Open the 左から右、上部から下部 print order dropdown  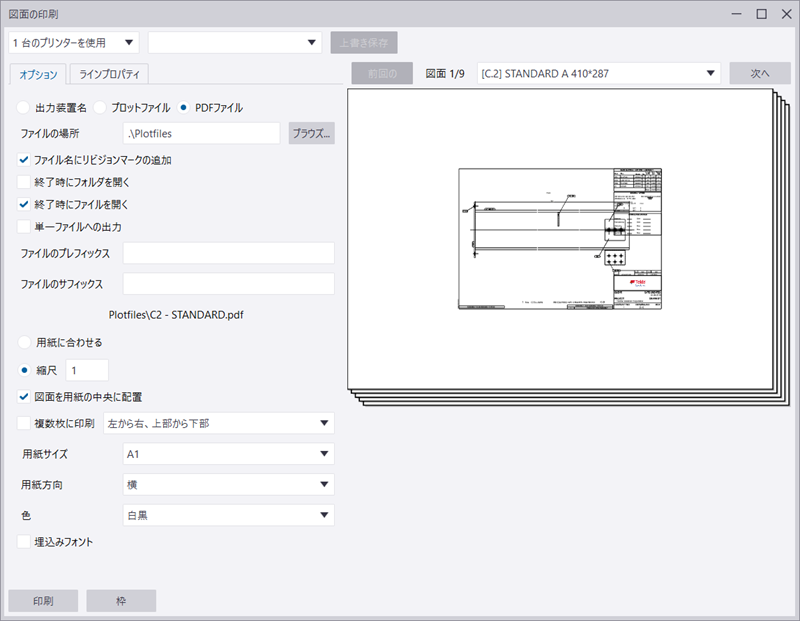[x=219, y=424]
